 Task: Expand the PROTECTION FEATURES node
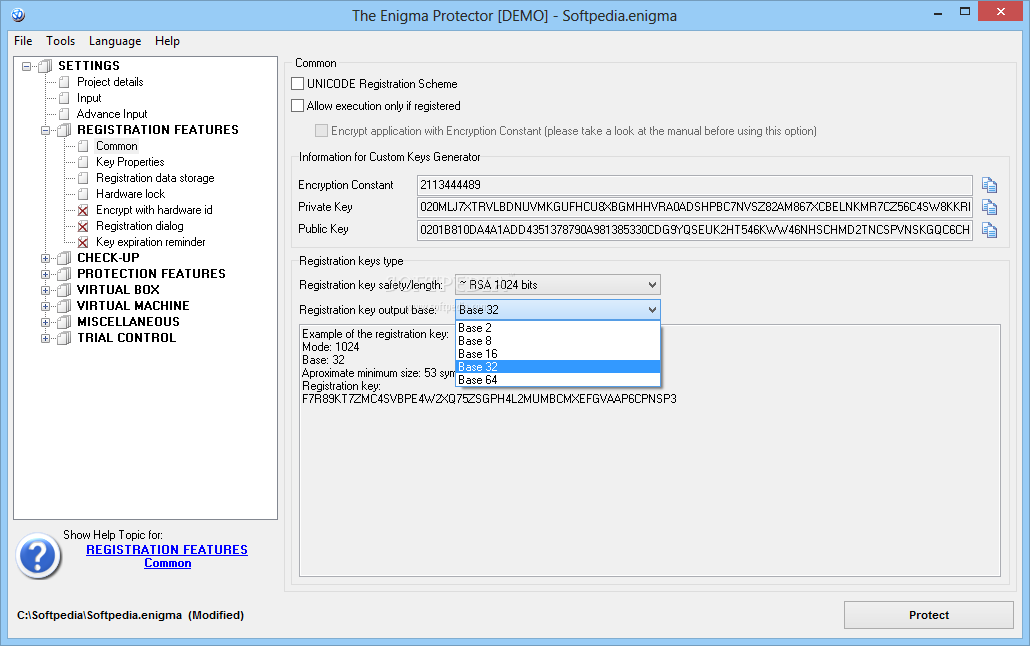pos(45,274)
